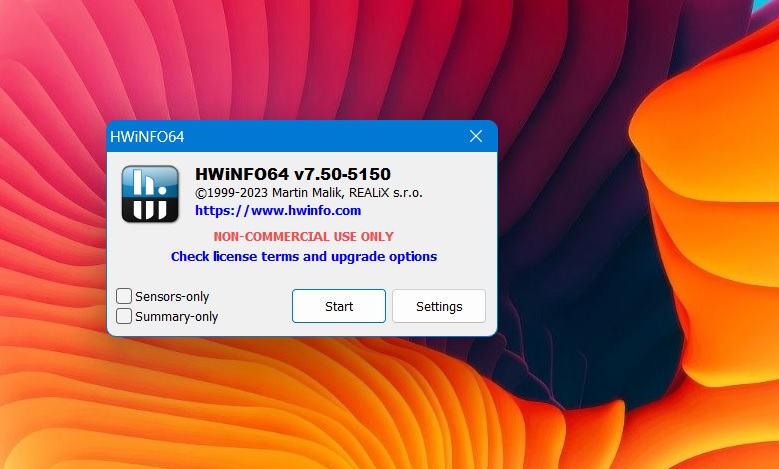Click the HWiNFO64 application logo icon
Image resolution: width=779 pixels, height=469 pixels.
[150, 194]
